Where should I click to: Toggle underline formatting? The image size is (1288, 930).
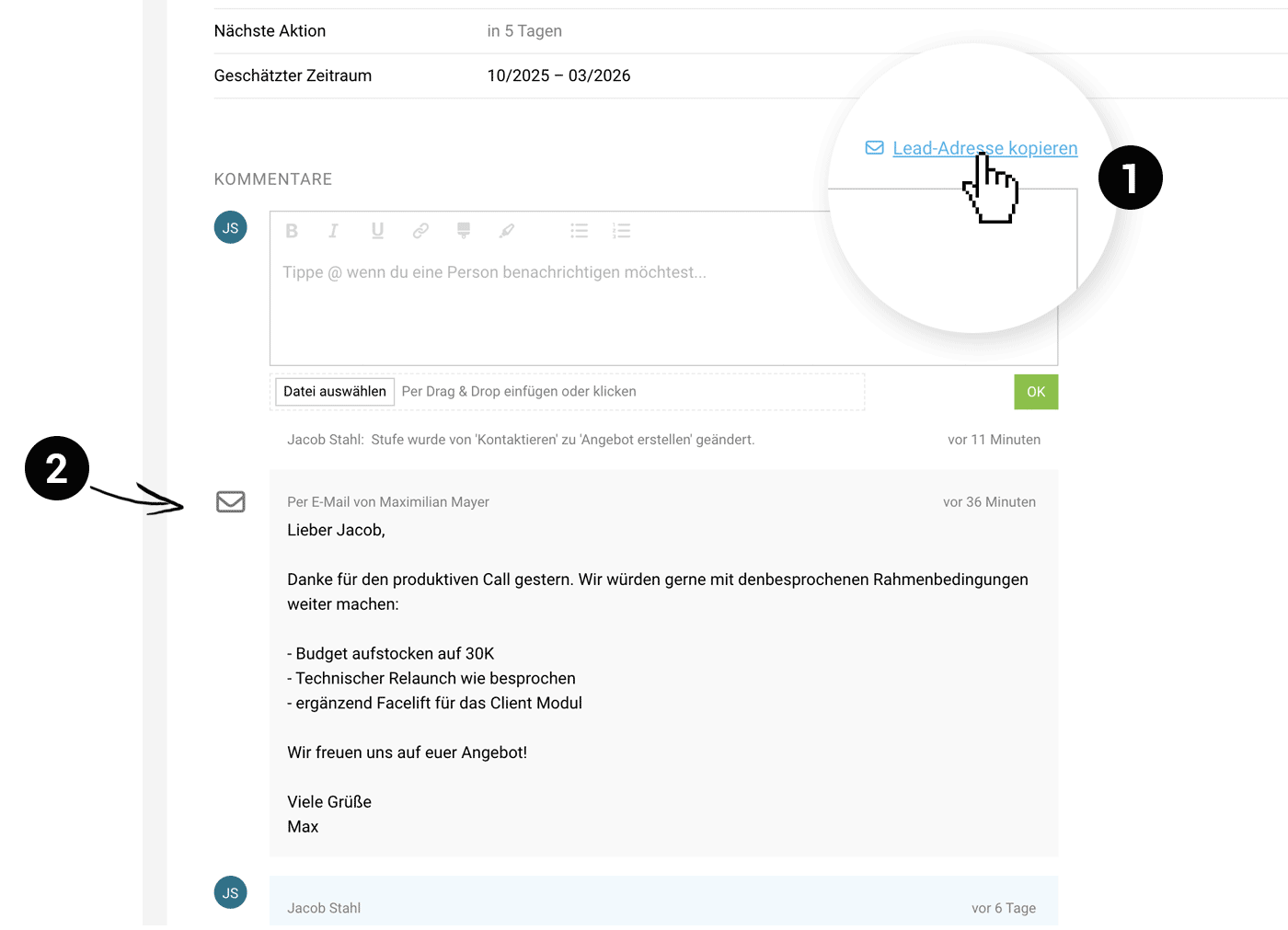pyautogui.click(x=377, y=231)
